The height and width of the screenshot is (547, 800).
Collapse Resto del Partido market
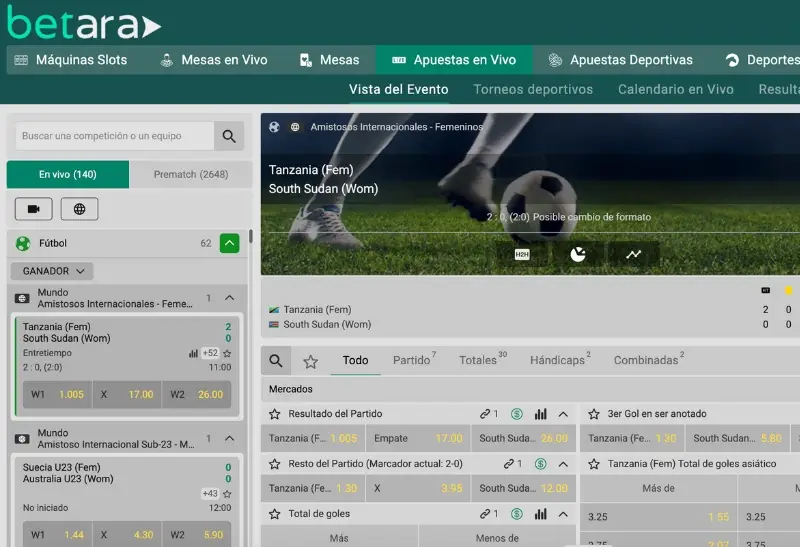click(x=563, y=464)
